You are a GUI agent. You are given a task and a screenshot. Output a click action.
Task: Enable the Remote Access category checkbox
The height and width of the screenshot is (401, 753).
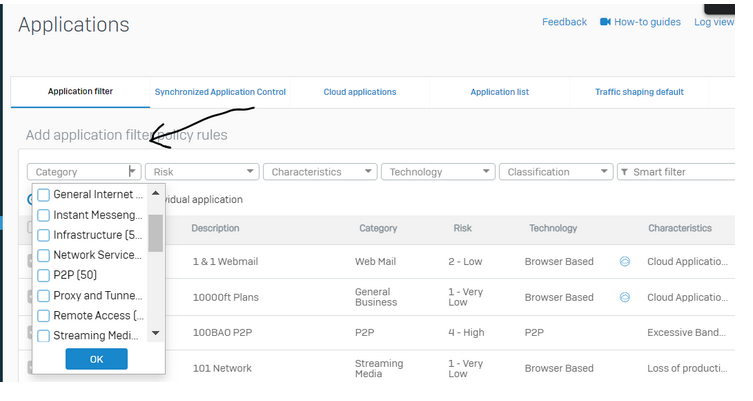pyautogui.click(x=44, y=316)
